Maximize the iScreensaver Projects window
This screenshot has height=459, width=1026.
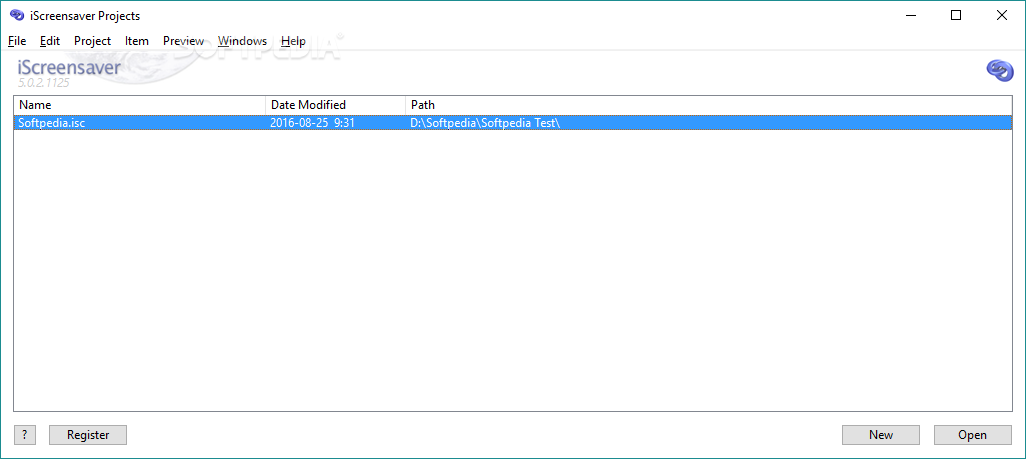coord(956,16)
